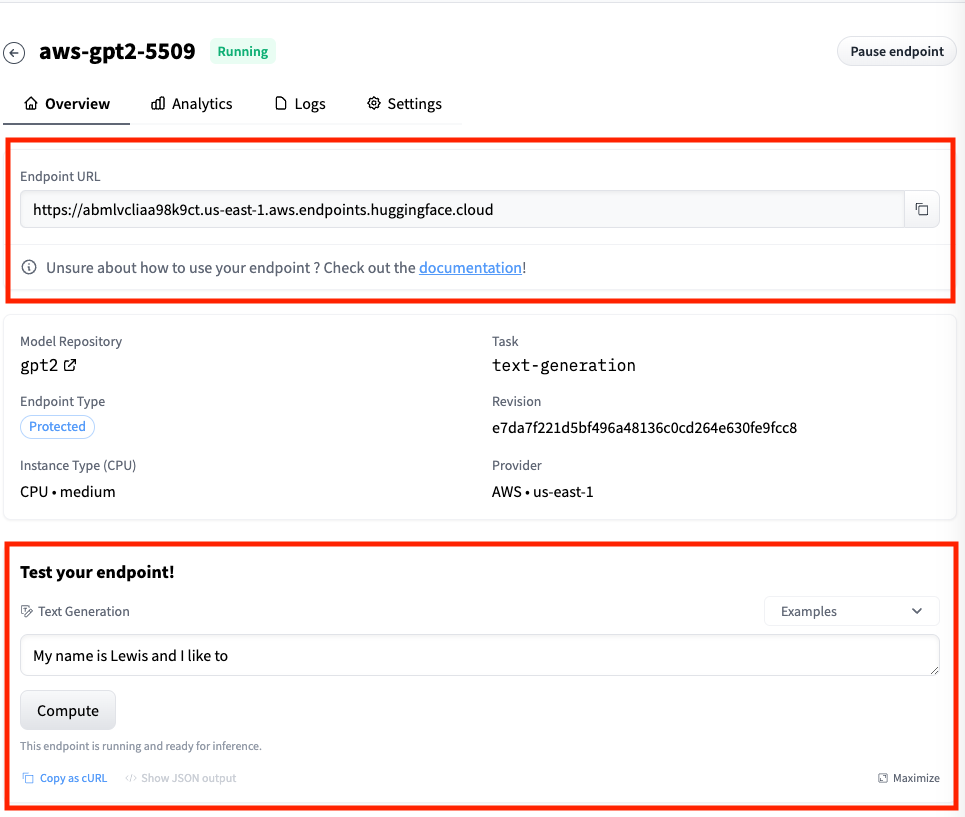
Task: Open the Logs tab
Action: point(300,104)
